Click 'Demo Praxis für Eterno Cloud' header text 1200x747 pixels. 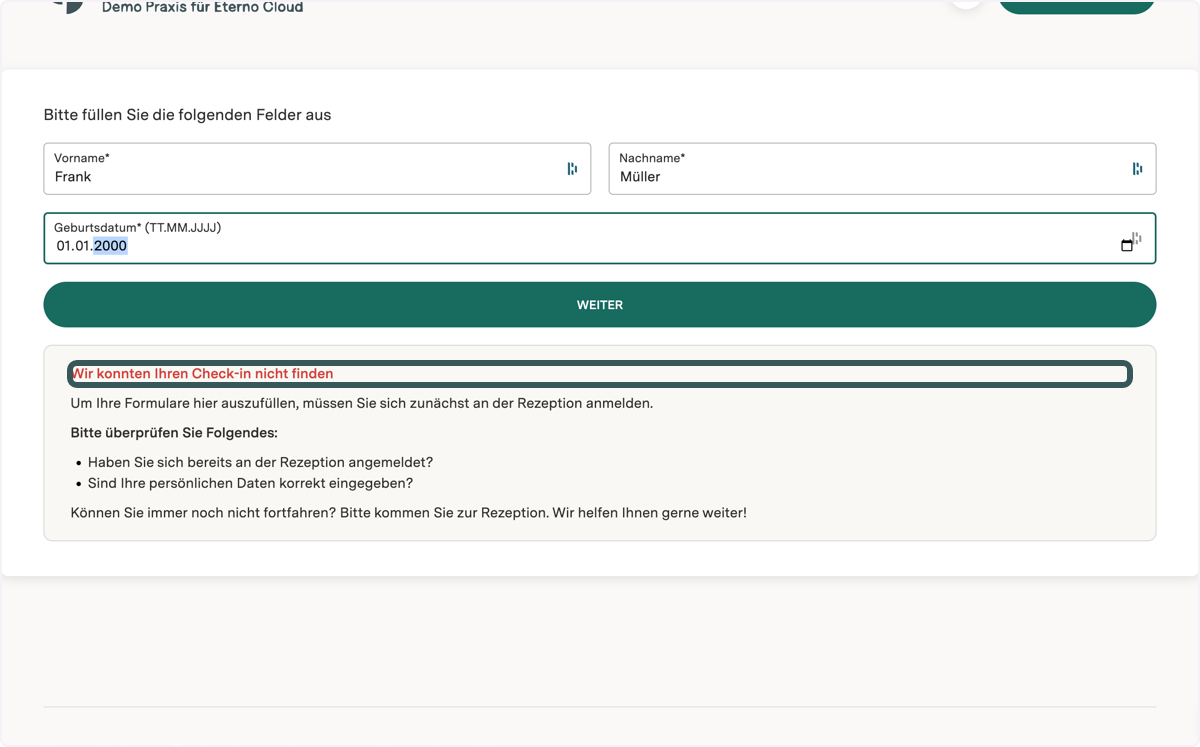click(202, 7)
